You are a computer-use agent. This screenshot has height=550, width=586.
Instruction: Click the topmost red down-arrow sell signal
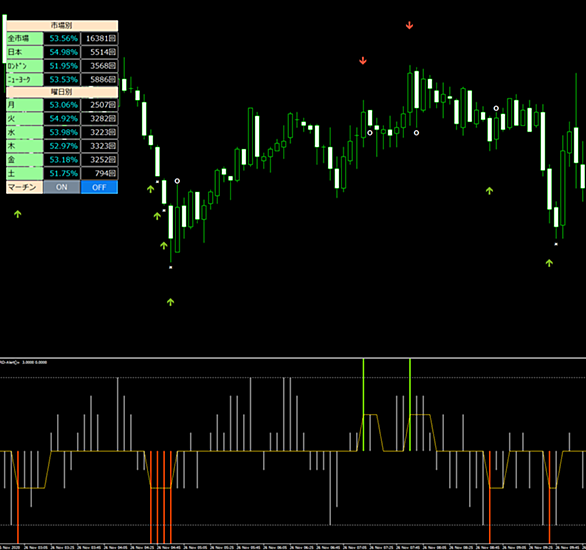(409, 25)
